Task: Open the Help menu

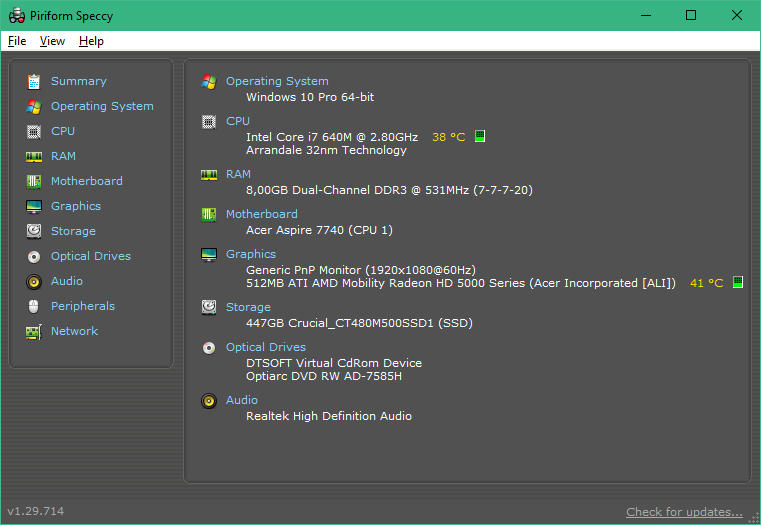Action: tap(91, 41)
